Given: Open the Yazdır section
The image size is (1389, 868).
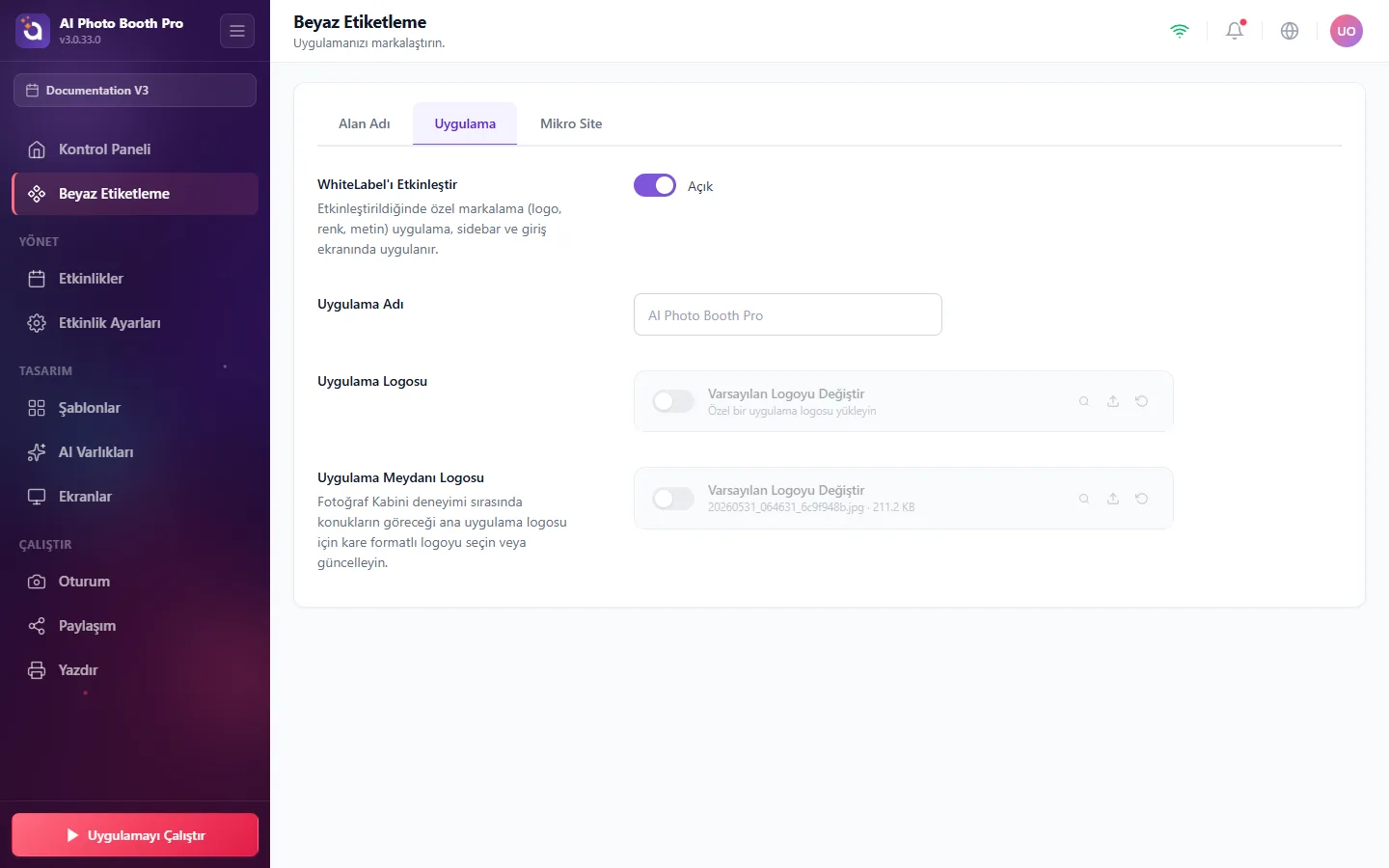Looking at the screenshot, I should coord(135,670).
